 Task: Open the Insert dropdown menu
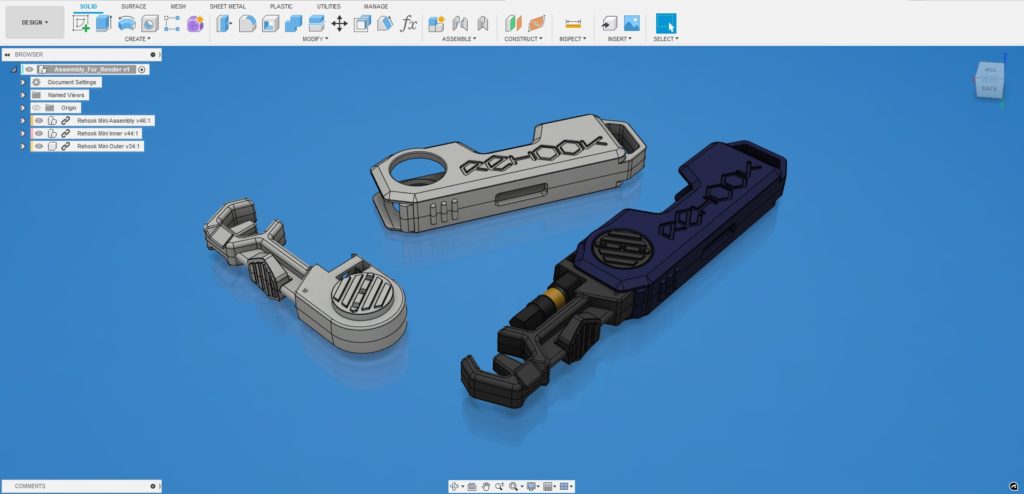click(620, 39)
